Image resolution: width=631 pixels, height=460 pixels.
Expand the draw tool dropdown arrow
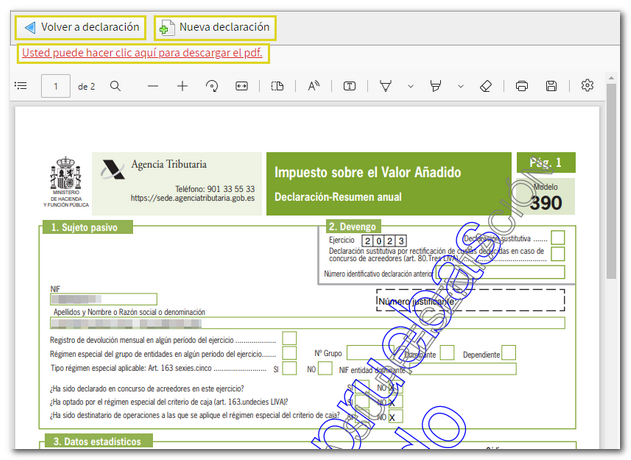click(x=408, y=86)
